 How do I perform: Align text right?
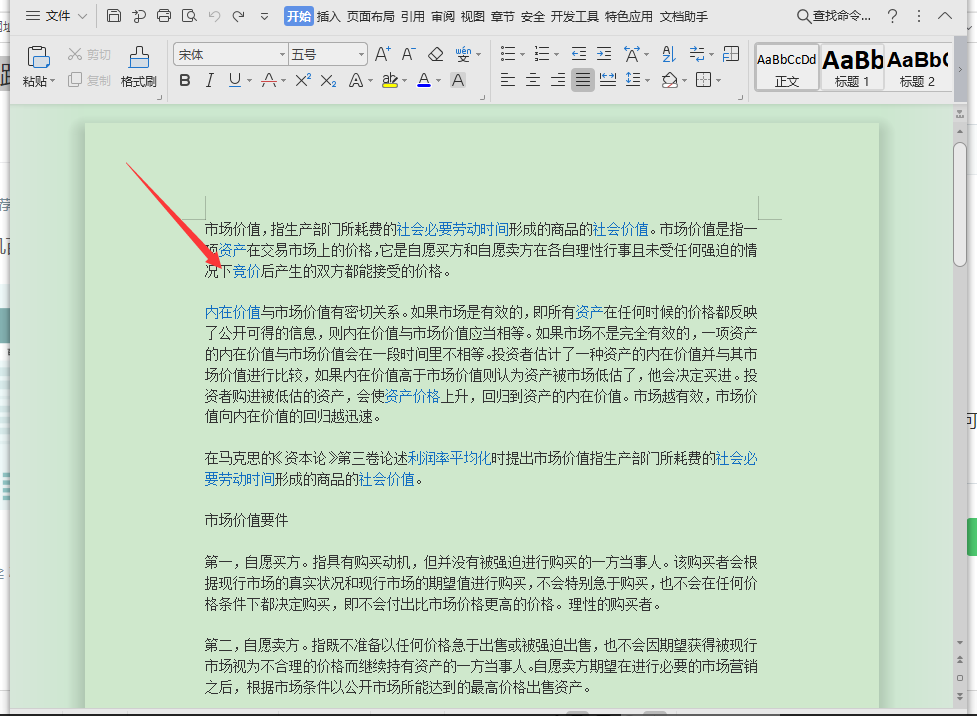(558, 80)
